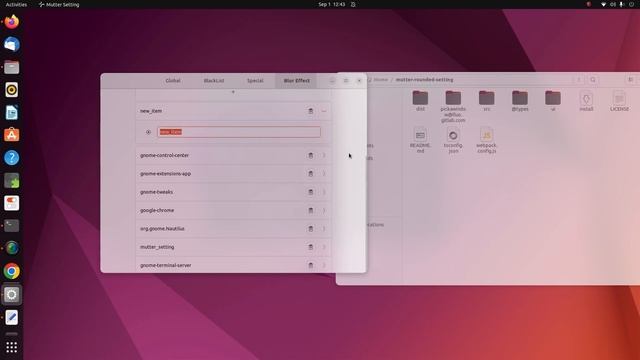This screenshot has height=360, width=640.
Task: Show all applications grid
Action: 11,347
